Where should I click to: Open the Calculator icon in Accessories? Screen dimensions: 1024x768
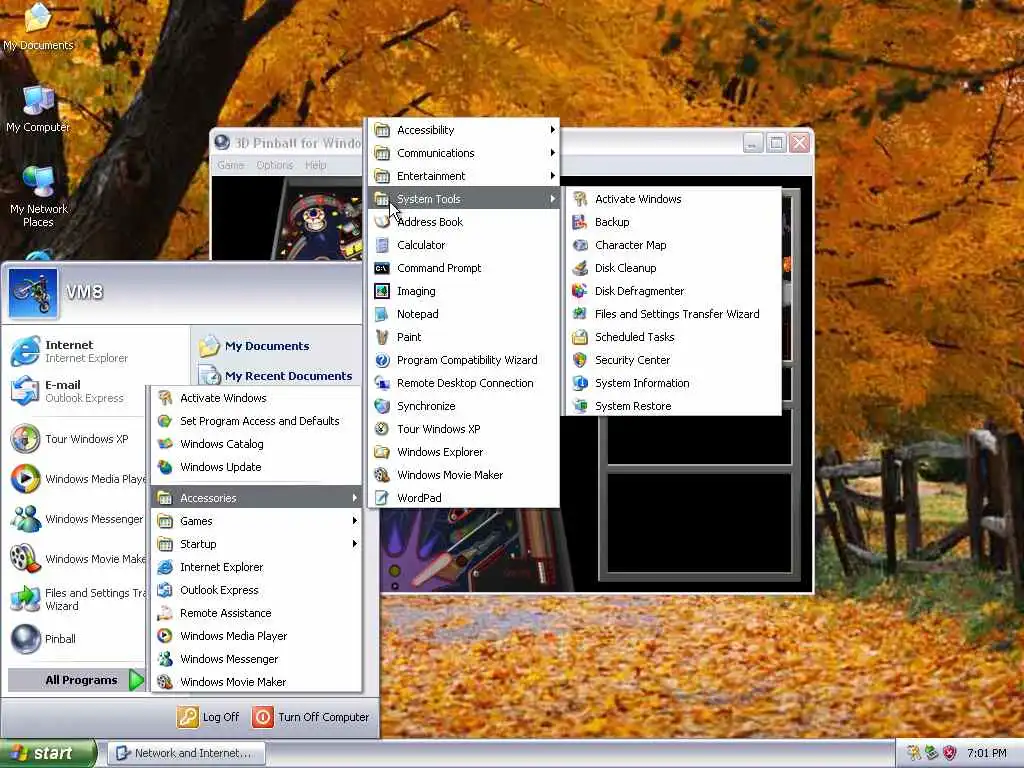pos(382,245)
